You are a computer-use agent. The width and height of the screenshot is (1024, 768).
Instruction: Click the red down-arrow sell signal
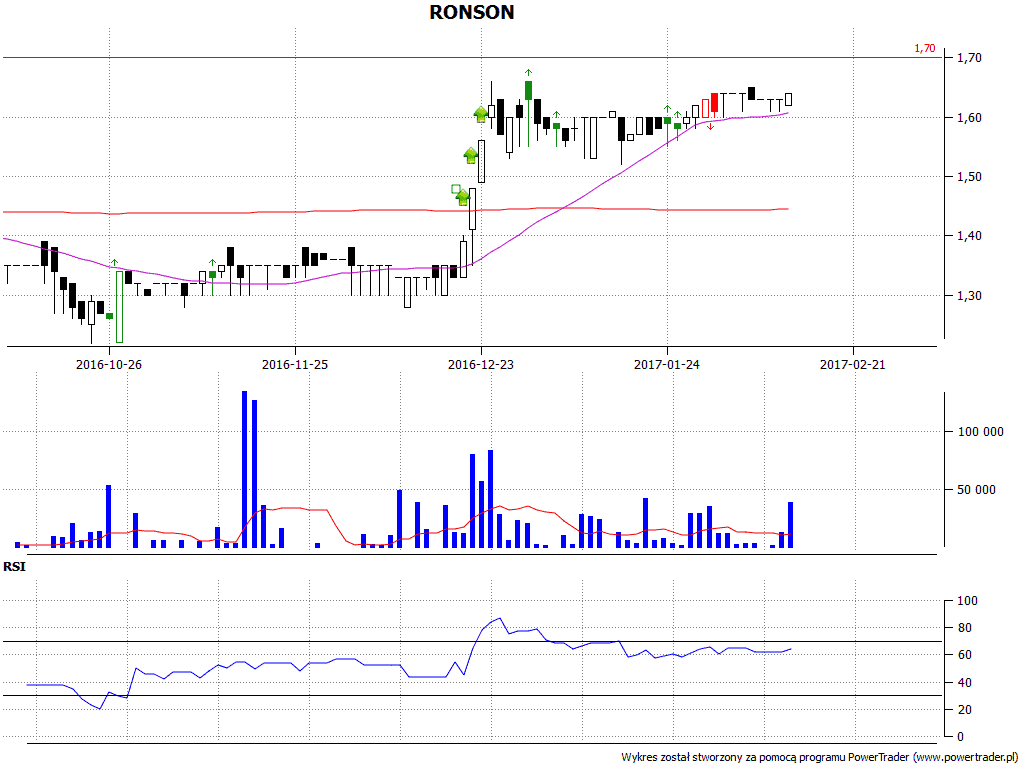tap(710, 127)
